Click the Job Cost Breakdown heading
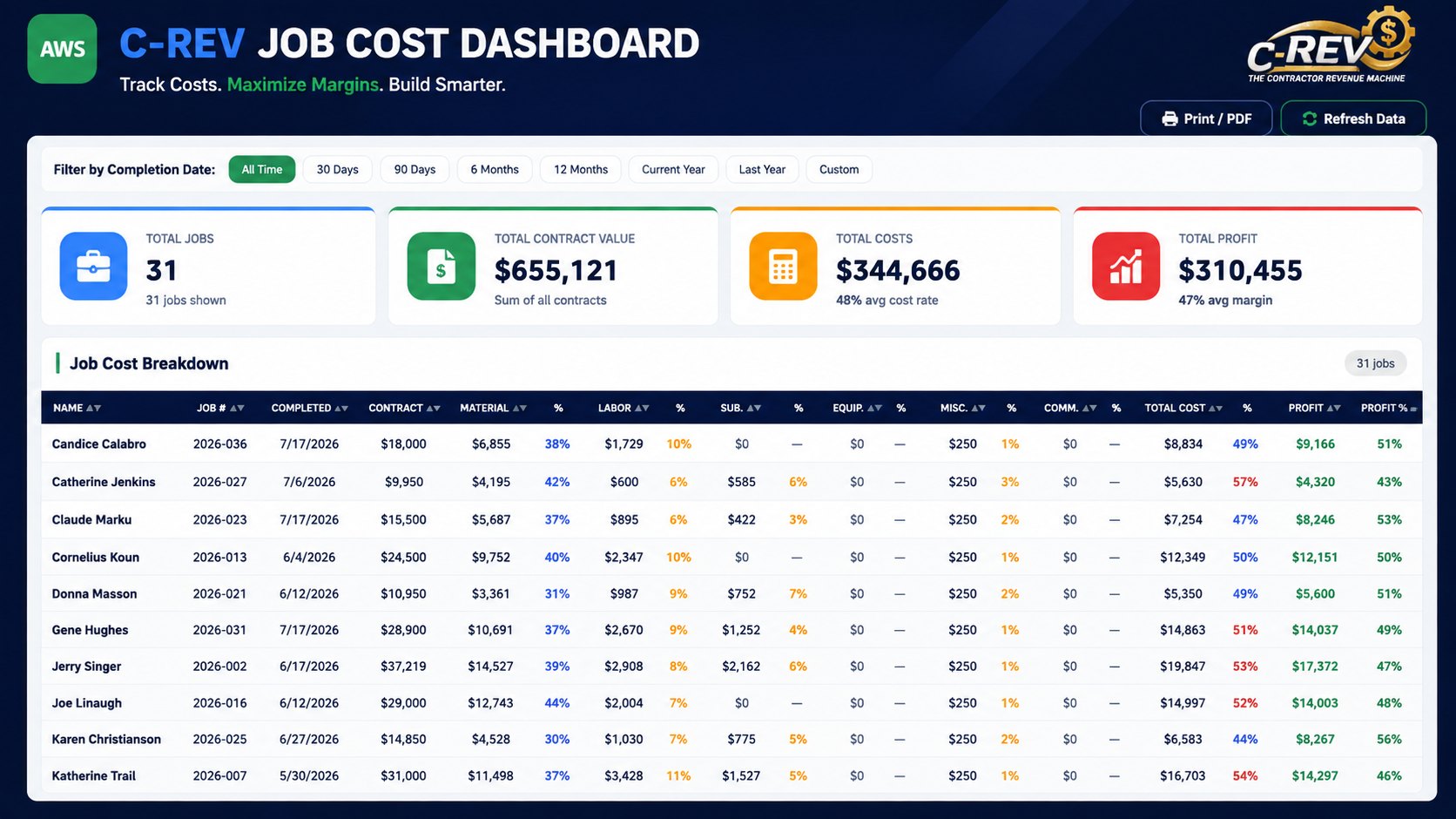Viewport: 1456px width, 819px height. coord(149,364)
